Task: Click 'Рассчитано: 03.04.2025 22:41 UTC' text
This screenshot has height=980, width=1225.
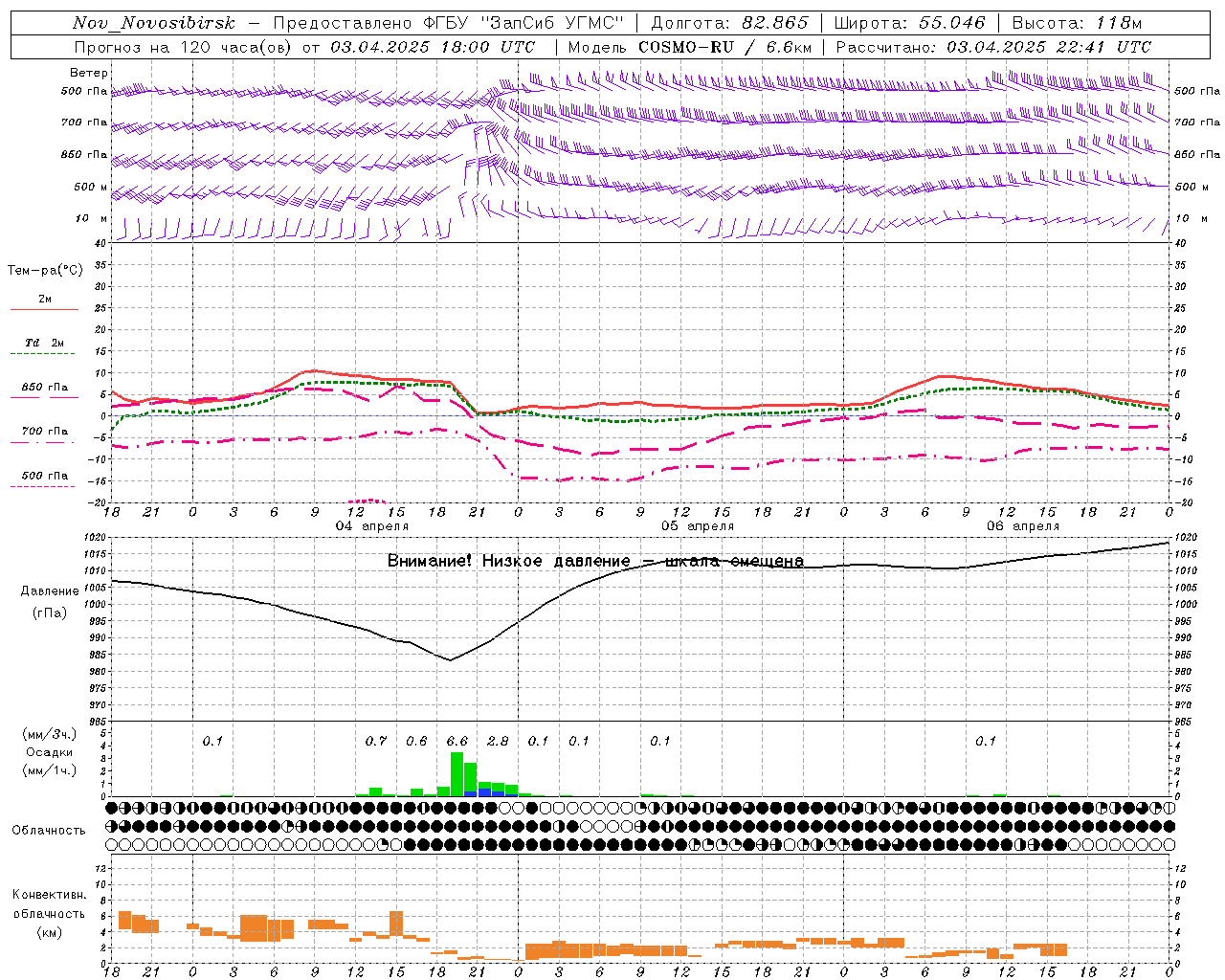Action: click(x=993, y=47)
